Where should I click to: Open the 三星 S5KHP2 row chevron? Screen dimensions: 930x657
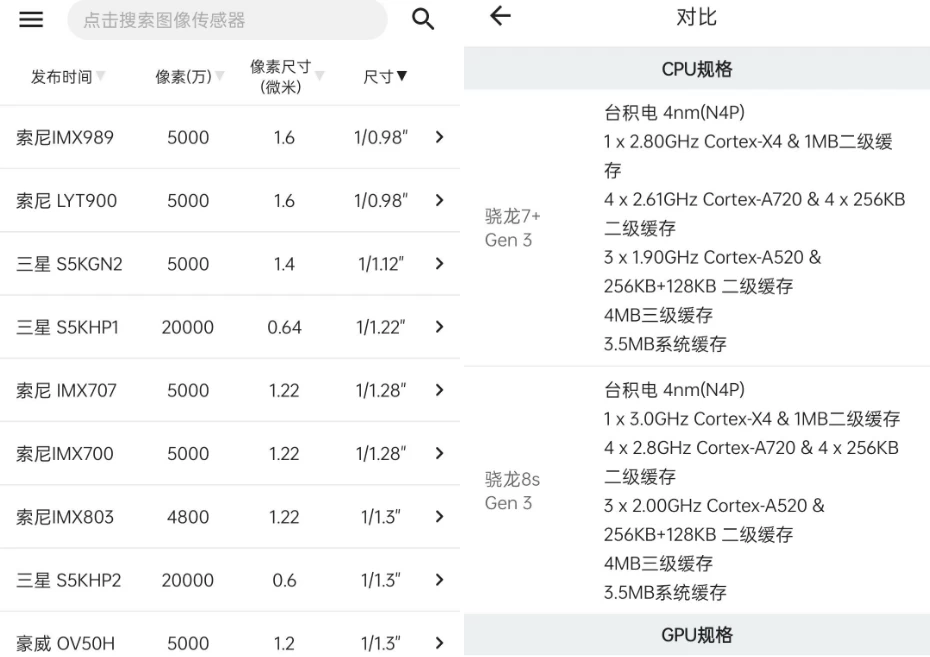(438, 580)
